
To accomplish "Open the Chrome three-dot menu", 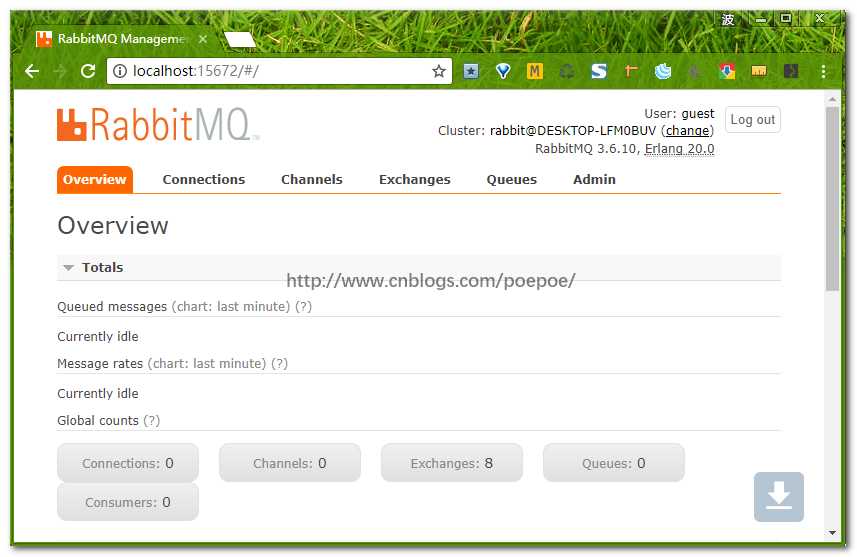I will coord(823,71).
